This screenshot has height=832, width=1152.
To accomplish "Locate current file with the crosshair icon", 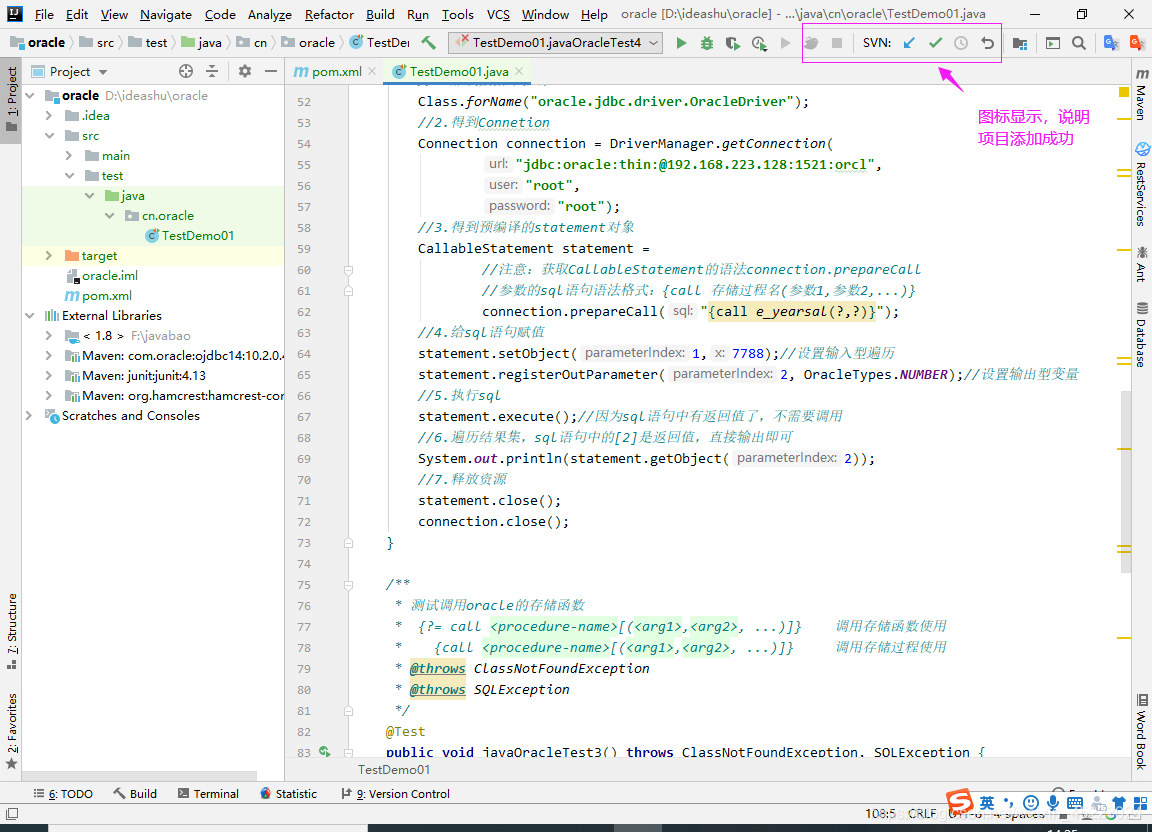I will click(x=186, y=71).
